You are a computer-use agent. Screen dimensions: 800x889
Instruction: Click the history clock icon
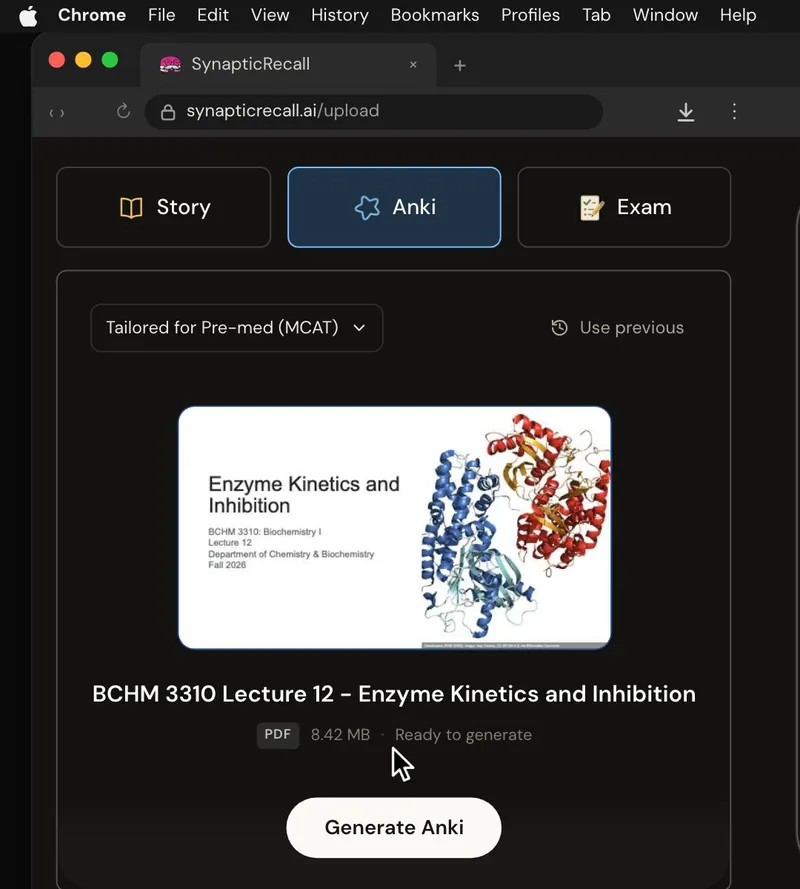[x=560, y=328]
